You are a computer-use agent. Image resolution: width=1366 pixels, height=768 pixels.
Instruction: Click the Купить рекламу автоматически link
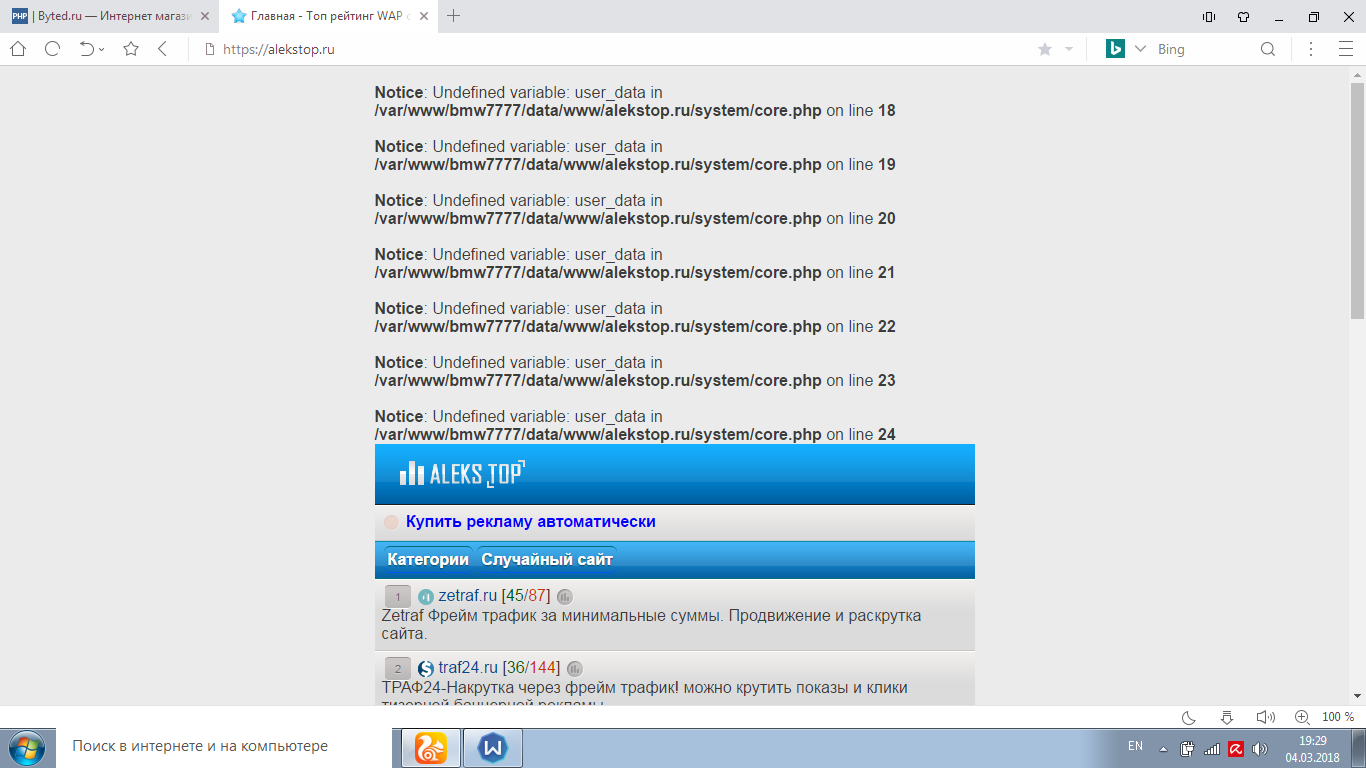pos(530,521)
